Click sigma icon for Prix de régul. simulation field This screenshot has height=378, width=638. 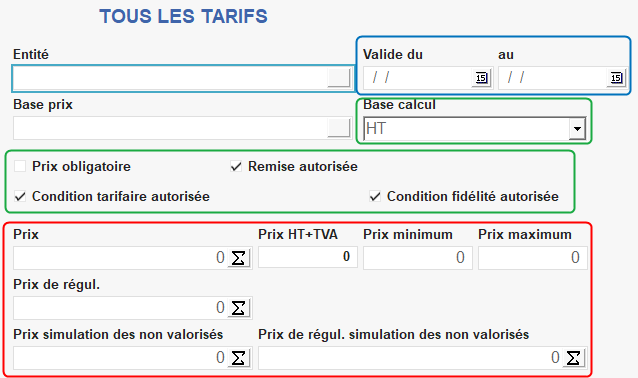point(574,358)
